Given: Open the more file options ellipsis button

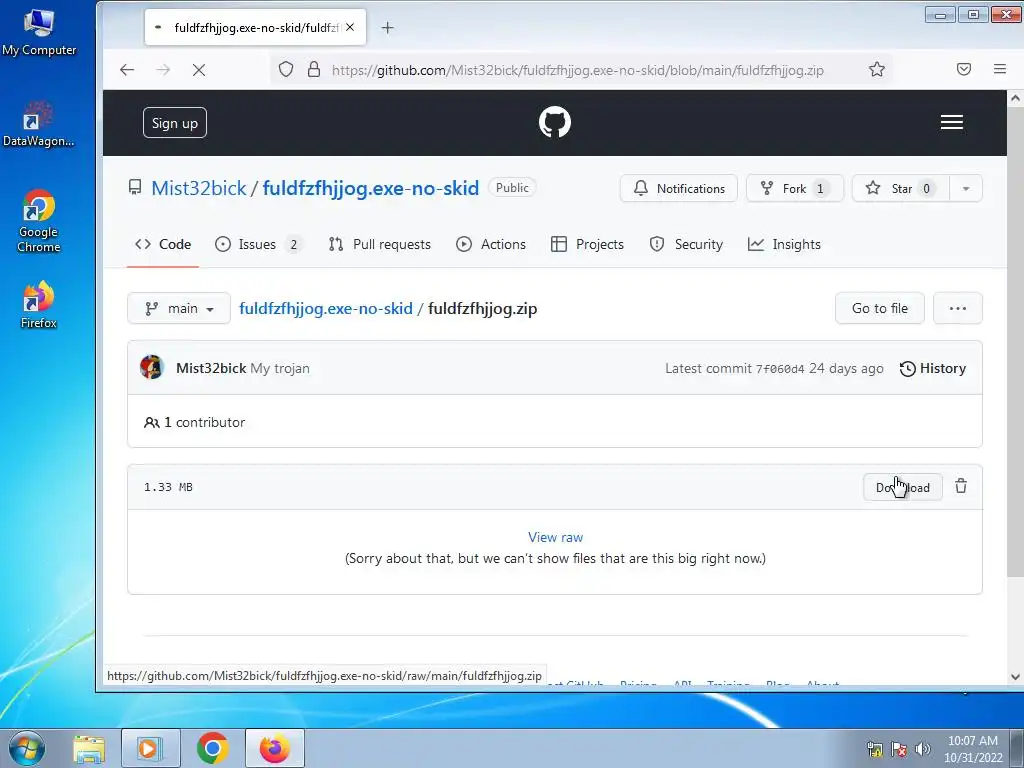Looking at the screenshot, I should [x=957, y=308].
